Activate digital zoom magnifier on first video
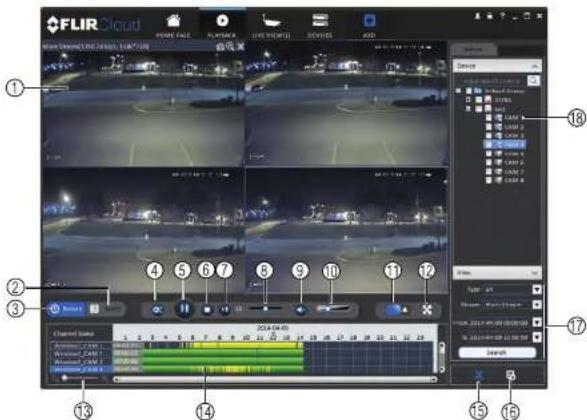587x420 pixels. click(x=230, y=46)
